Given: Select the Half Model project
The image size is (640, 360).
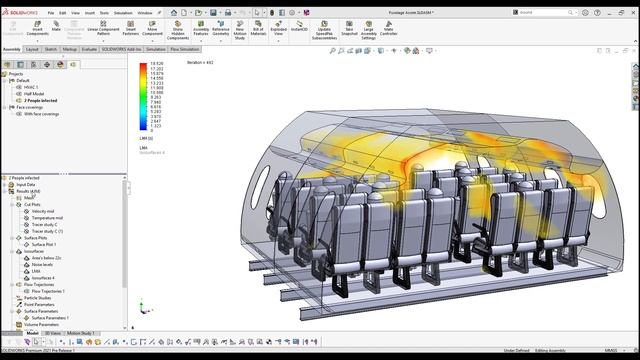Looking at the screenshot, I should point(34,94).
